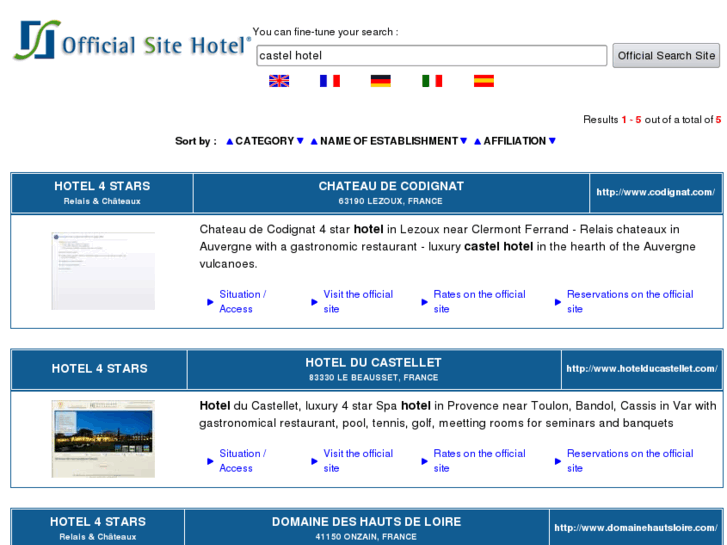Open the http://www.domainehautsloire.com/ link
The height and width of the screenshot is (545, 727).
click(636, 528)
